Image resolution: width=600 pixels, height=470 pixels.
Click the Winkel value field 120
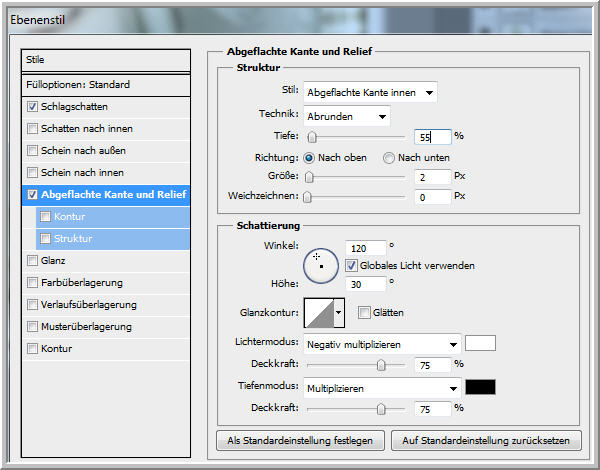point(365,248)
